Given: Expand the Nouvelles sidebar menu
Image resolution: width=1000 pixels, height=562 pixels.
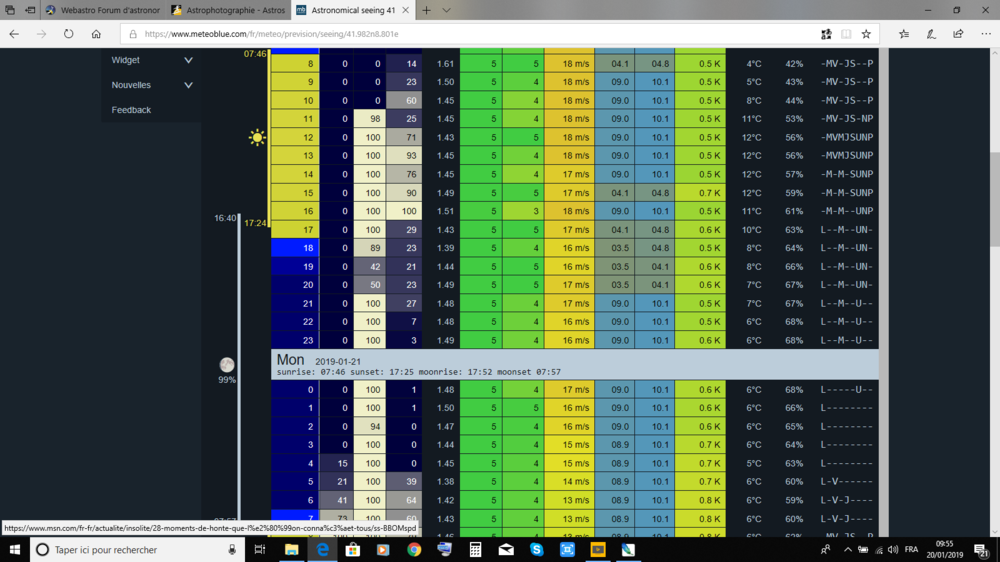Looking at the screenshot, I should 151,85.
